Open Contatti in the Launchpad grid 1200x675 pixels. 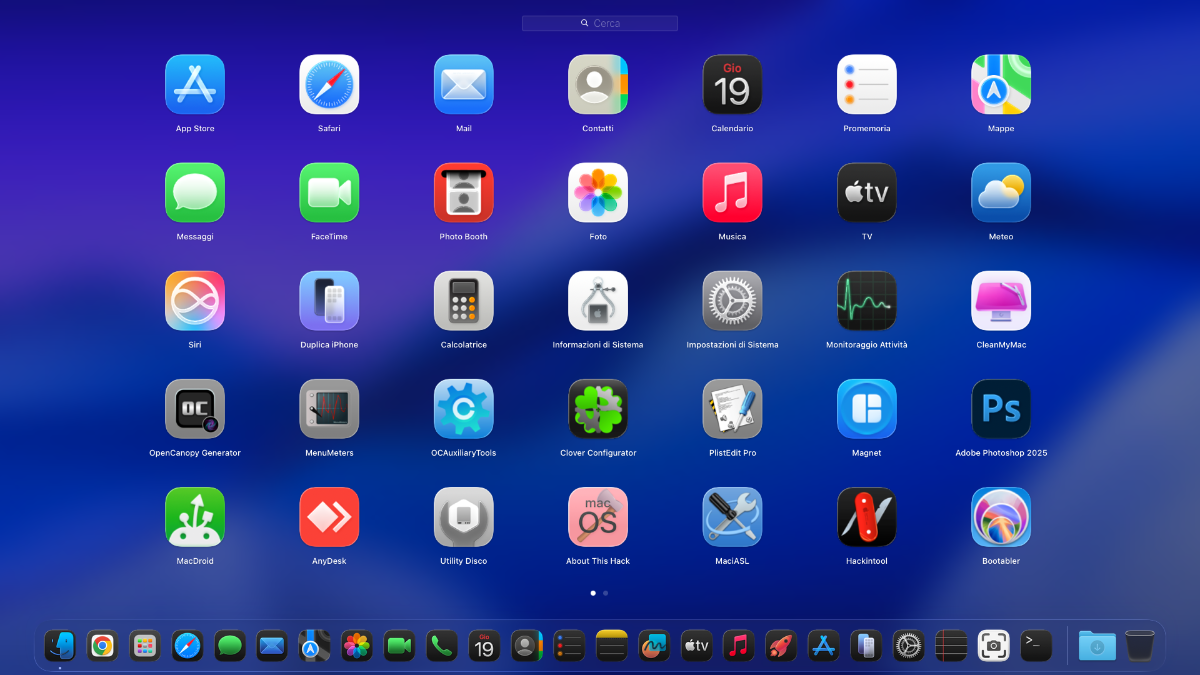pos(598,85)
